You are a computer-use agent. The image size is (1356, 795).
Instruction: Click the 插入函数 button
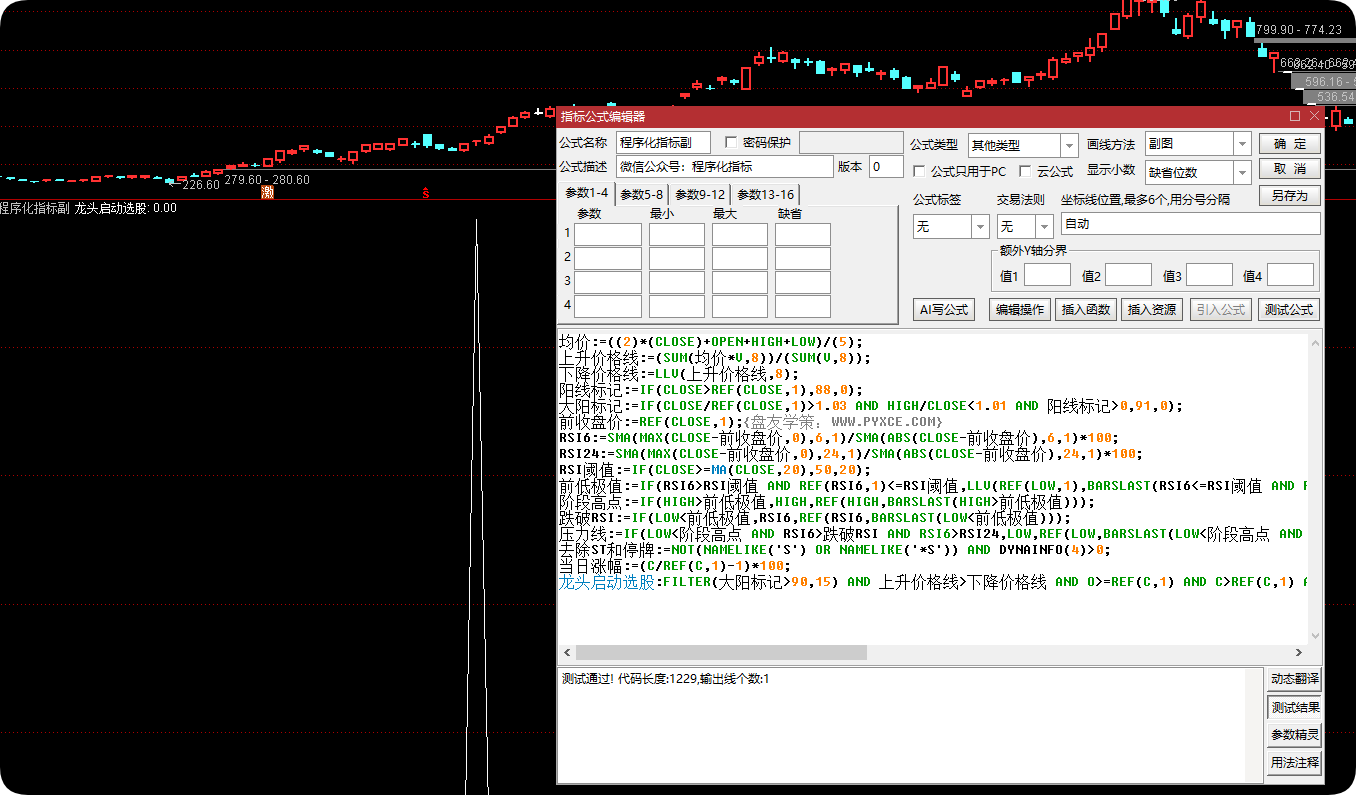pos(1086,310)
